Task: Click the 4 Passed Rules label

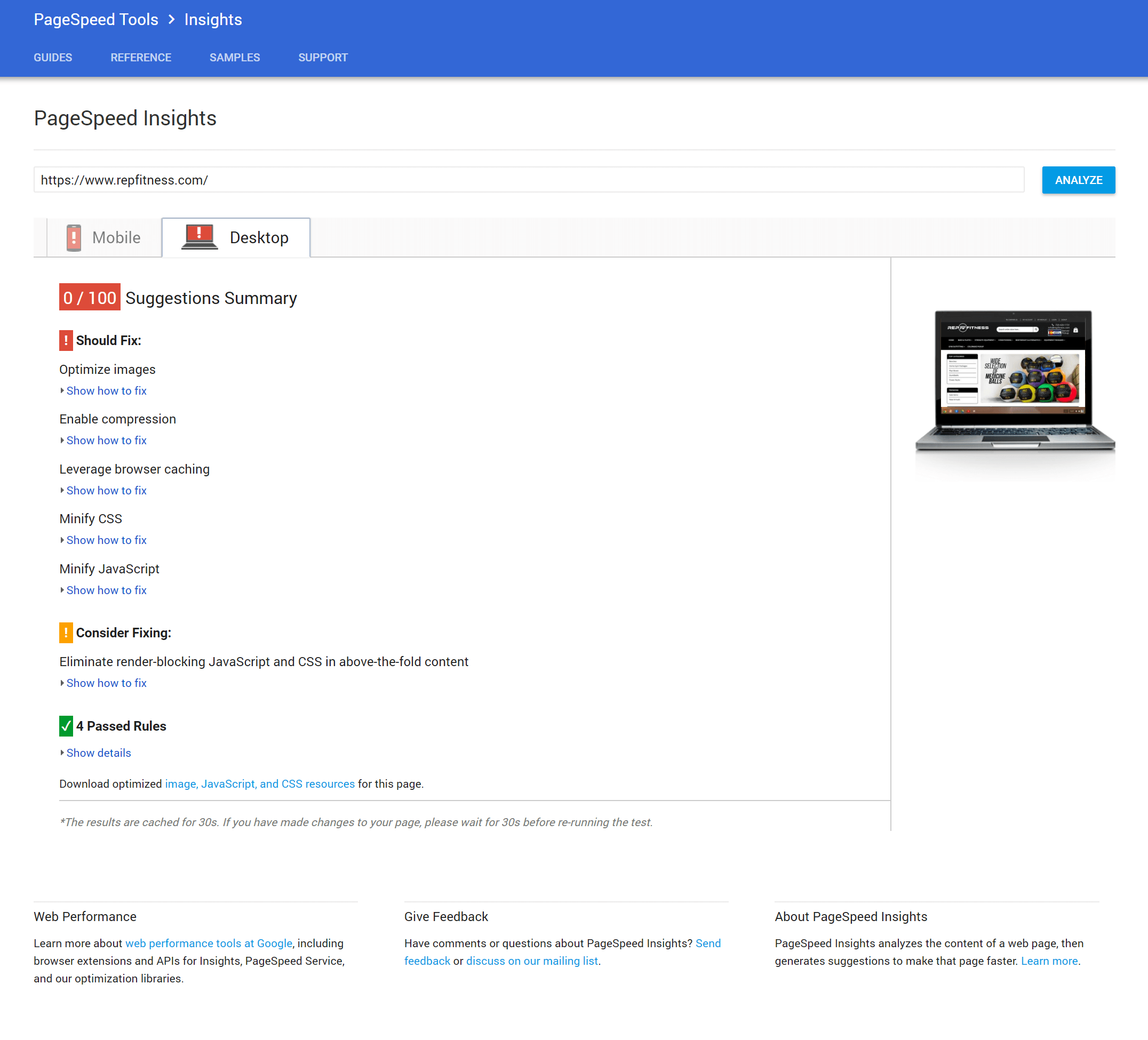Action: tap(121, 726)
